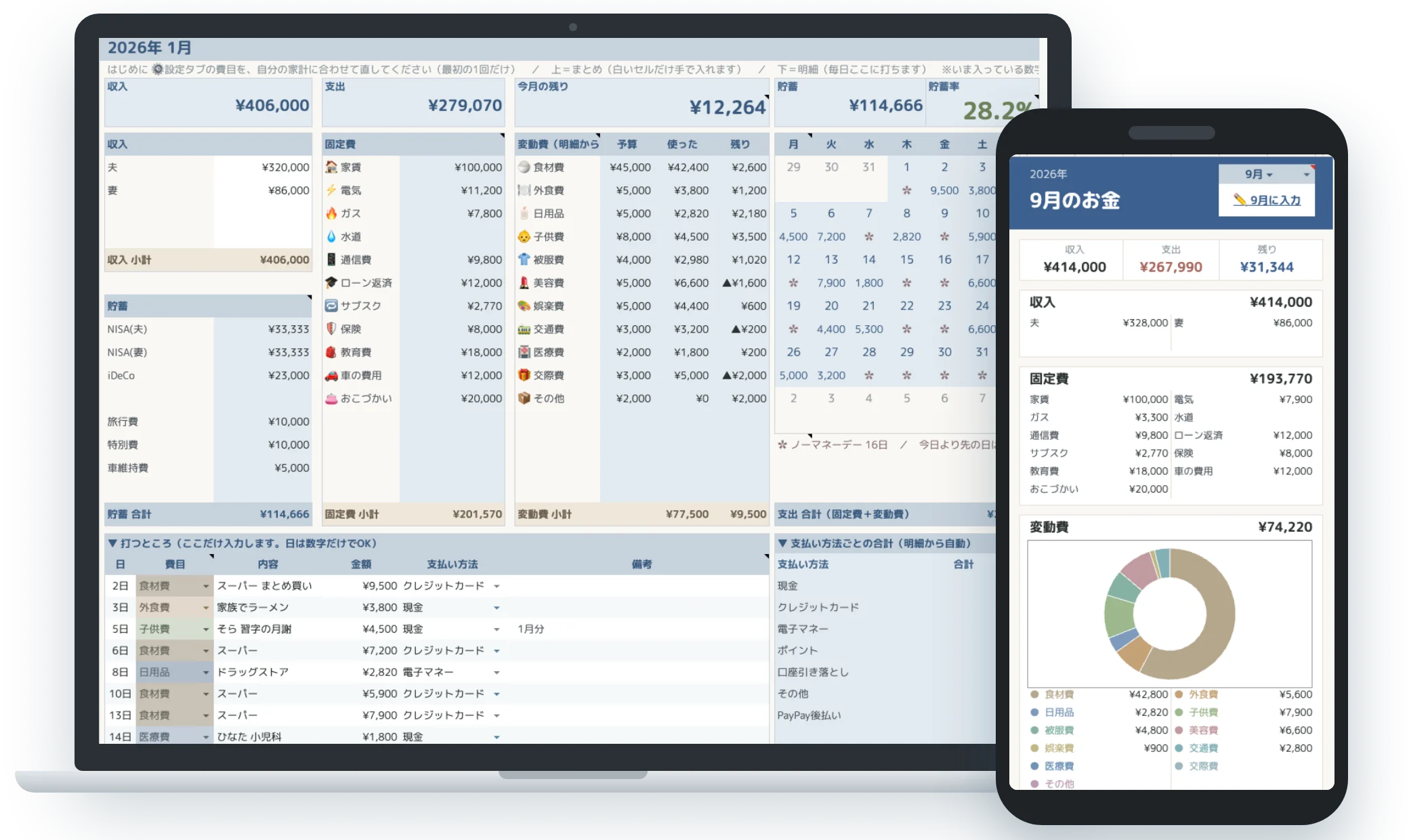Collapse the 支払い方法ごとの合計 section triangle
Screen dimensions: 1409x840
tap(782, 543)
